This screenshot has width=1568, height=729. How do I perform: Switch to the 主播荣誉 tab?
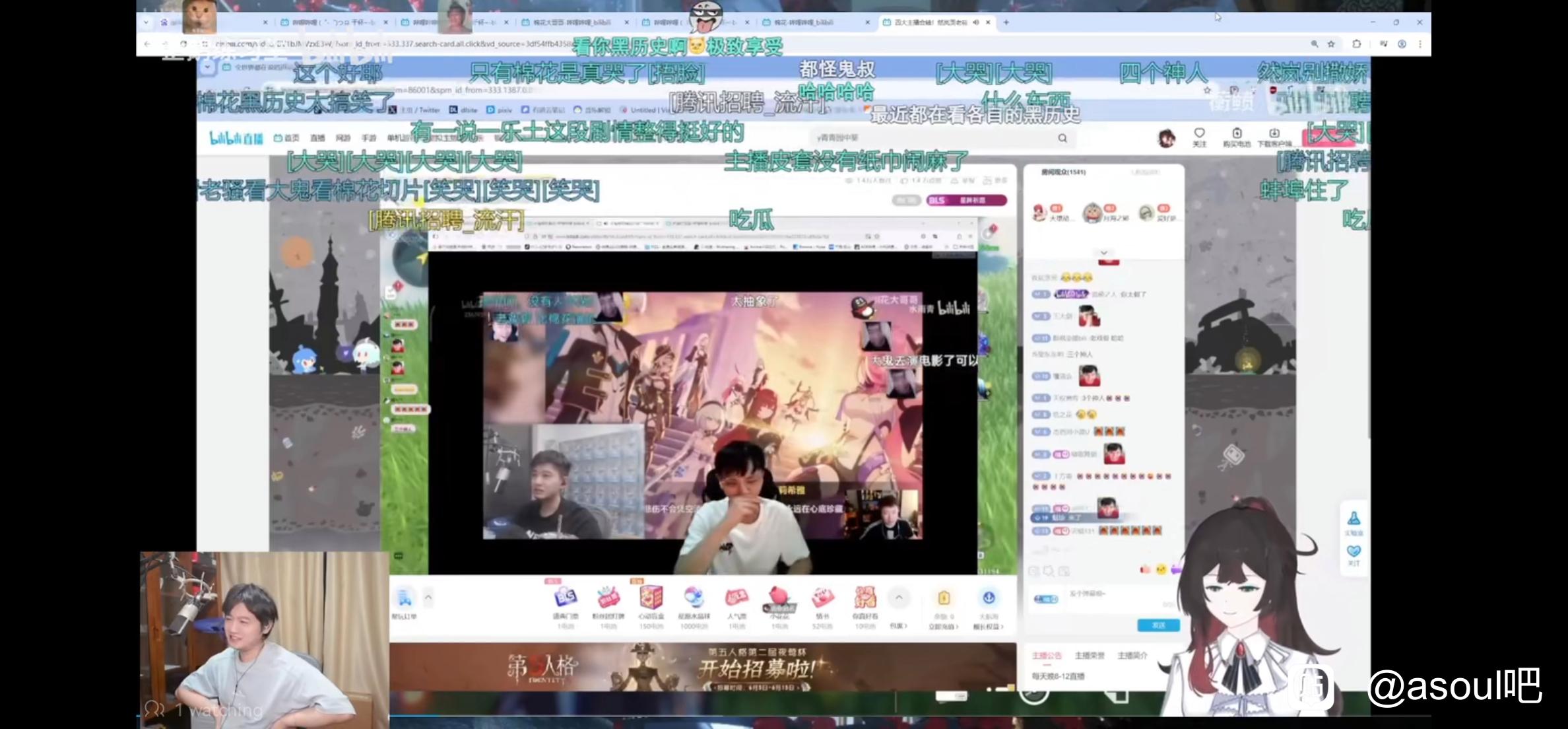1090,656
